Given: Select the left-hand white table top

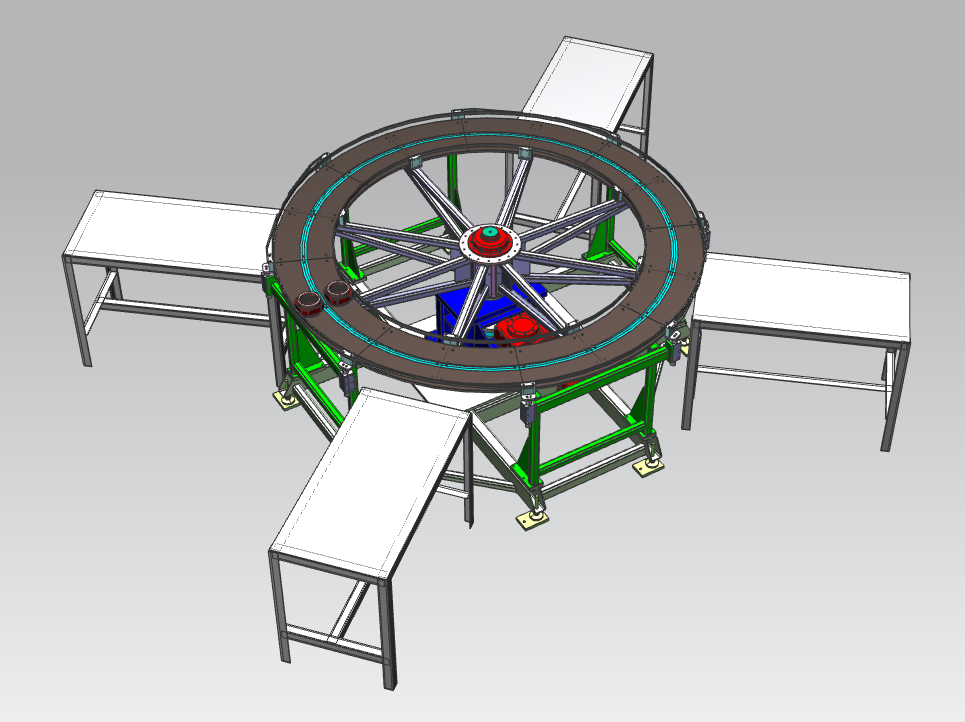Looking at the screenshot, I should (170, 233).
